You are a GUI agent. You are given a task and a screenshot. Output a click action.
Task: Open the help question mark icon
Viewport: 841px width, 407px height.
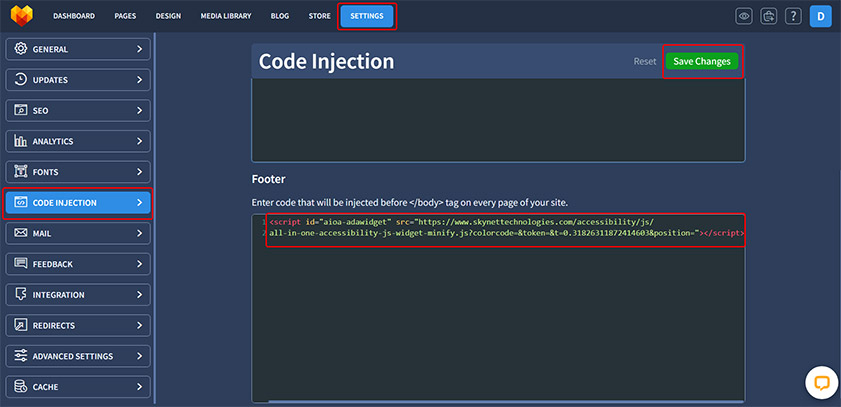pyautogui.click(x=793, y=16)
